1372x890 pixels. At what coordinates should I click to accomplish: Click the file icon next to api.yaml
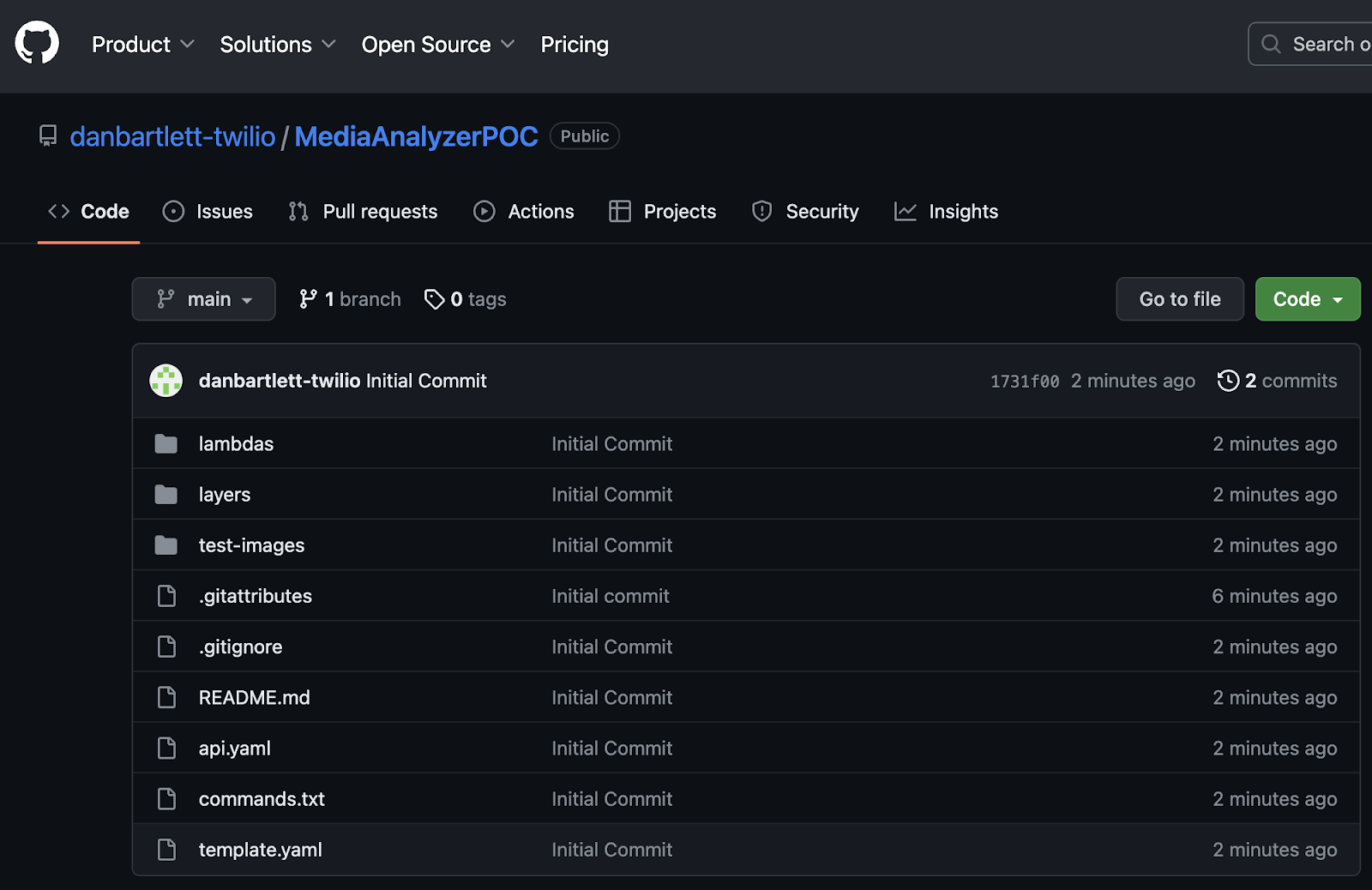[166, 748]
